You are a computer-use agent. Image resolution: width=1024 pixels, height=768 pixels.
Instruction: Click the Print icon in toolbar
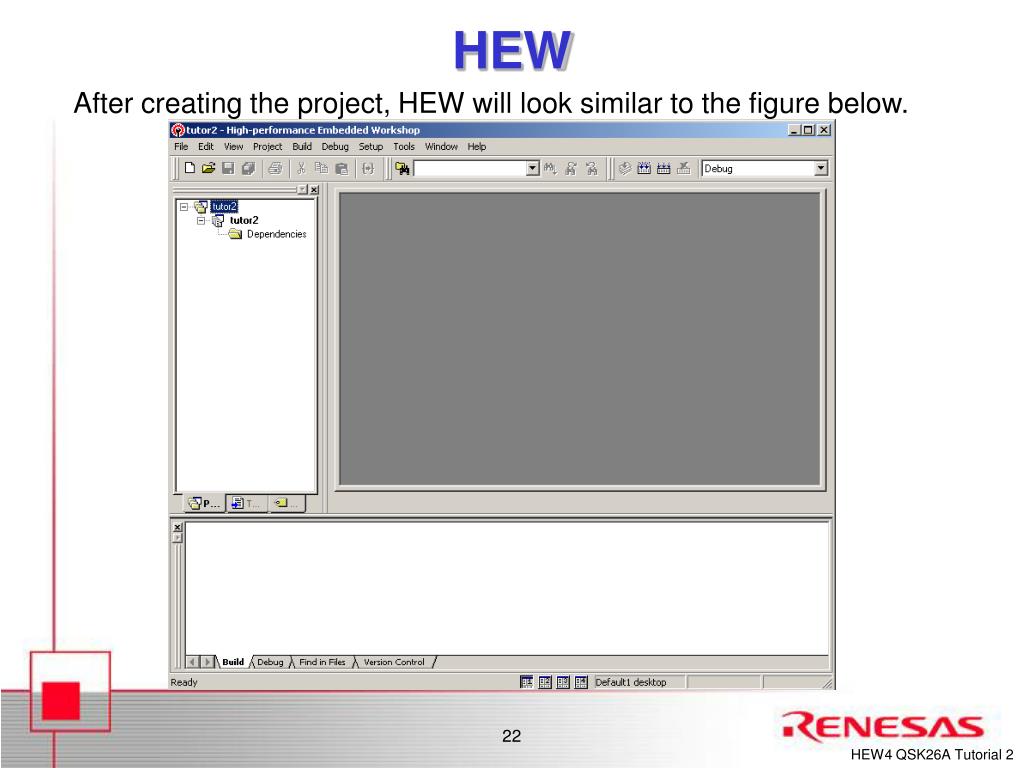tap(275, 168)
